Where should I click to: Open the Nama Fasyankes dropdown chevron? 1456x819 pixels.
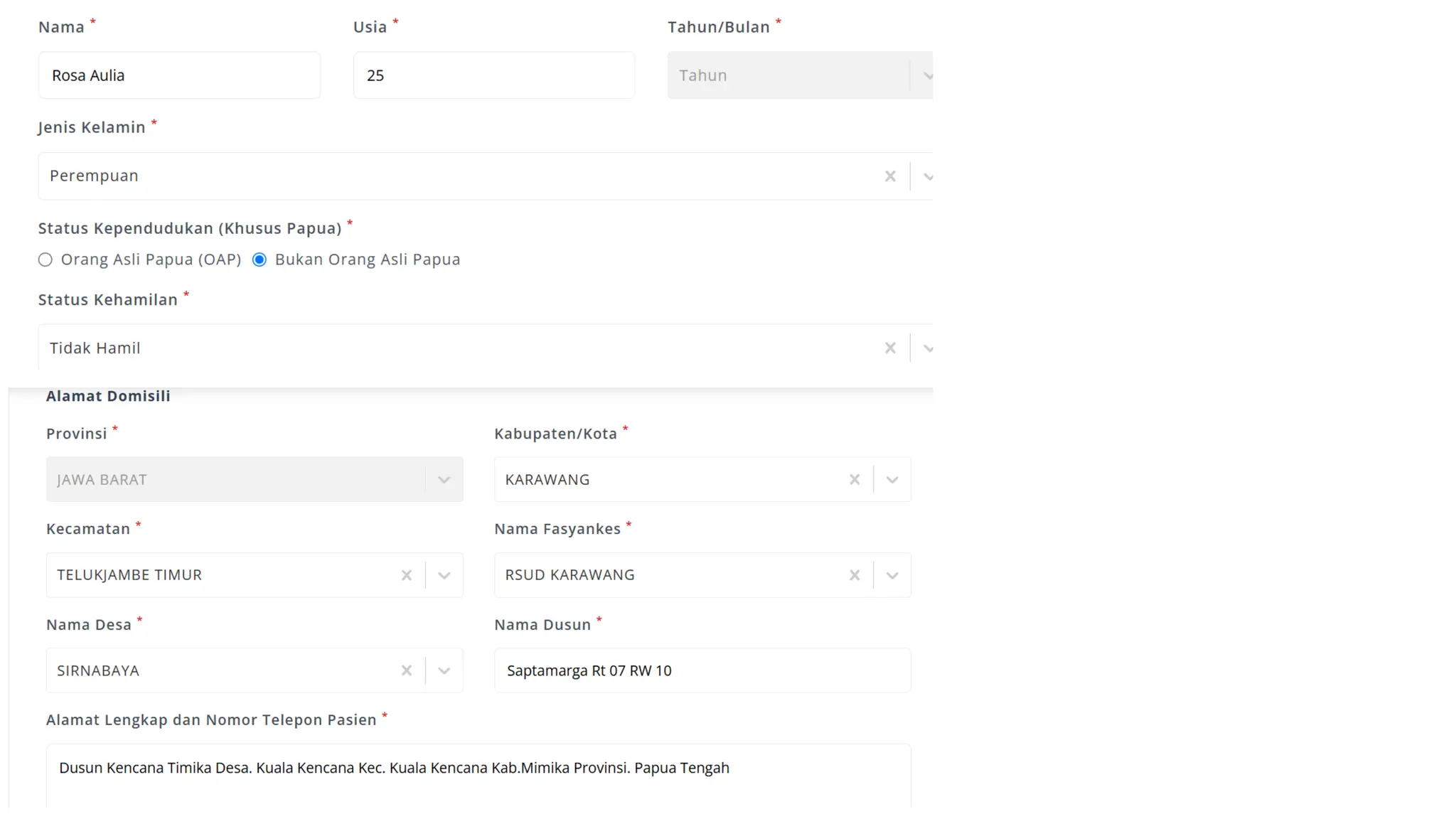[x=892, y=575]
